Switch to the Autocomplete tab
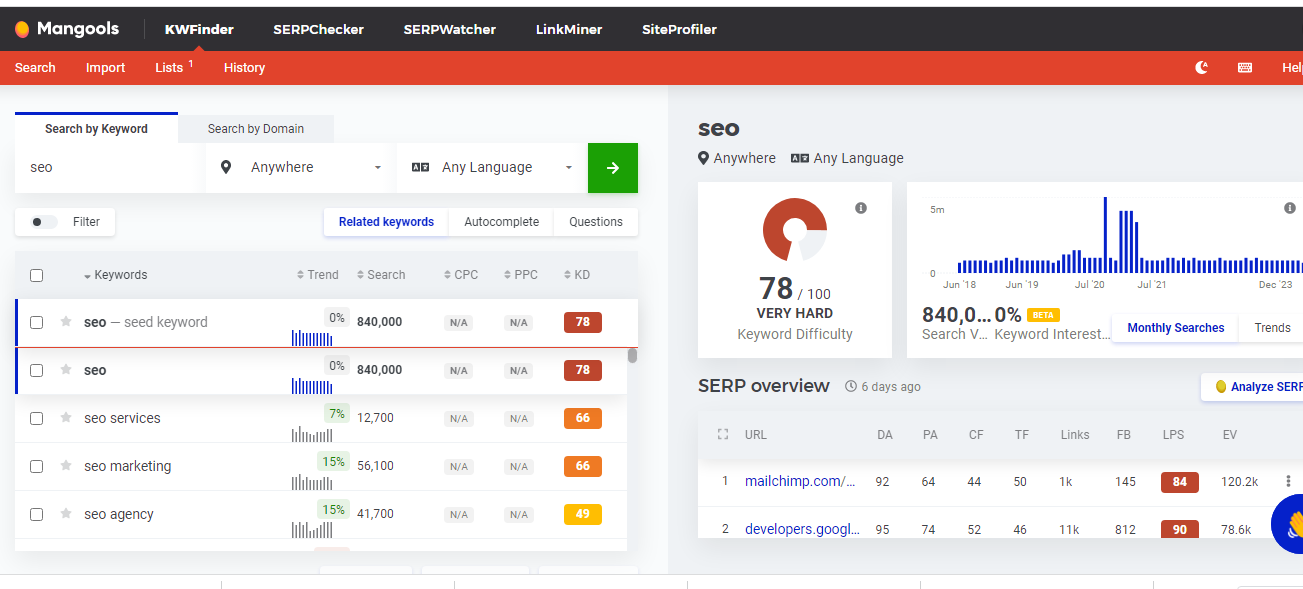The width and height of the screenshot is (1303, 589). (501, 222)
